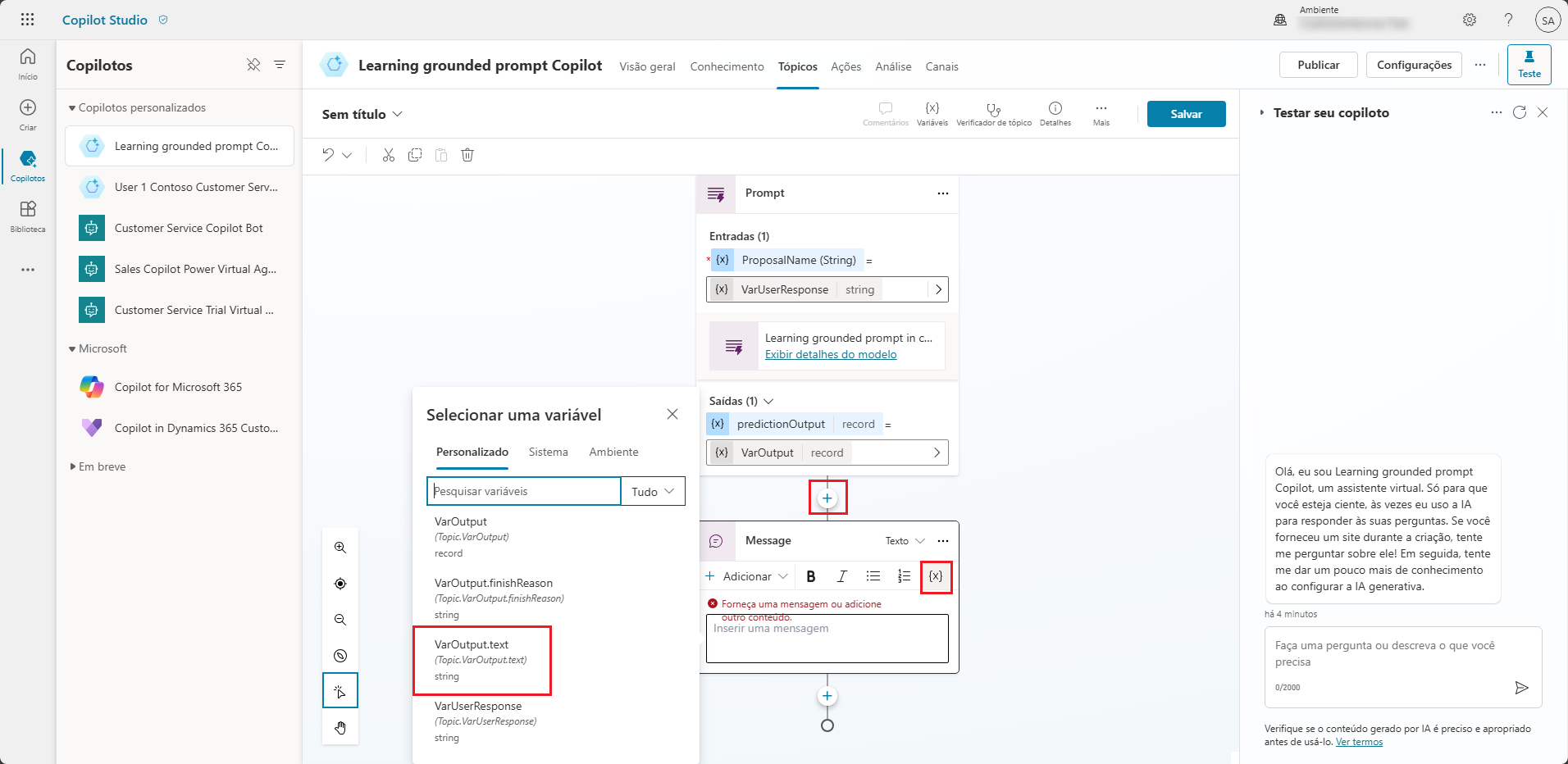Recenter the canvas view
1568x764 pixels.
pyautogui.click(x=340, y=584)
